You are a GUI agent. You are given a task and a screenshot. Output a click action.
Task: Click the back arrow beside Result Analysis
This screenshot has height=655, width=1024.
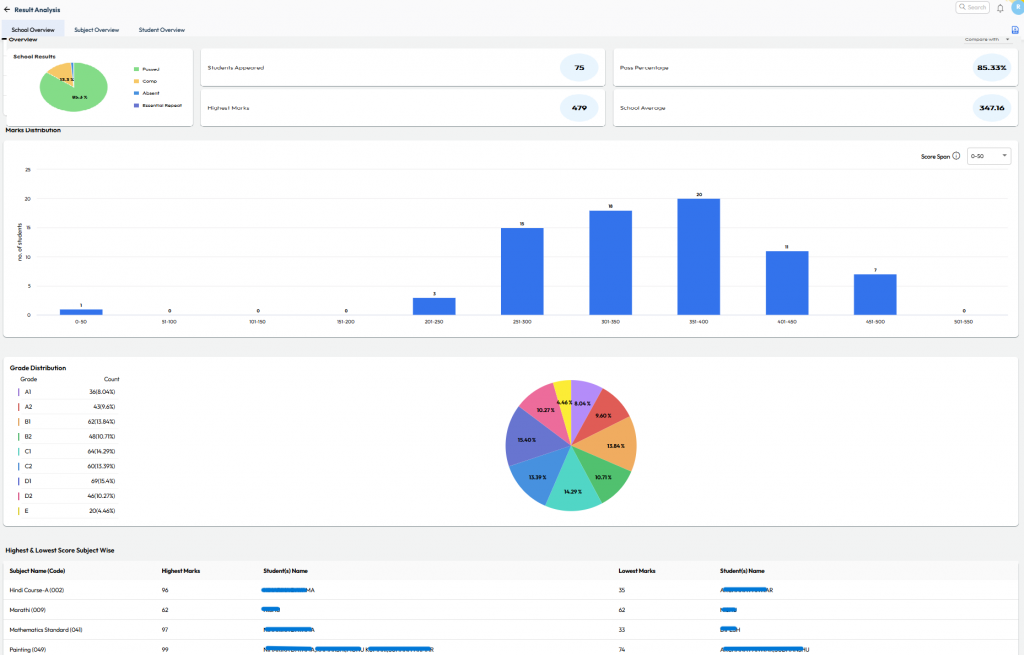tap(7, 9)
